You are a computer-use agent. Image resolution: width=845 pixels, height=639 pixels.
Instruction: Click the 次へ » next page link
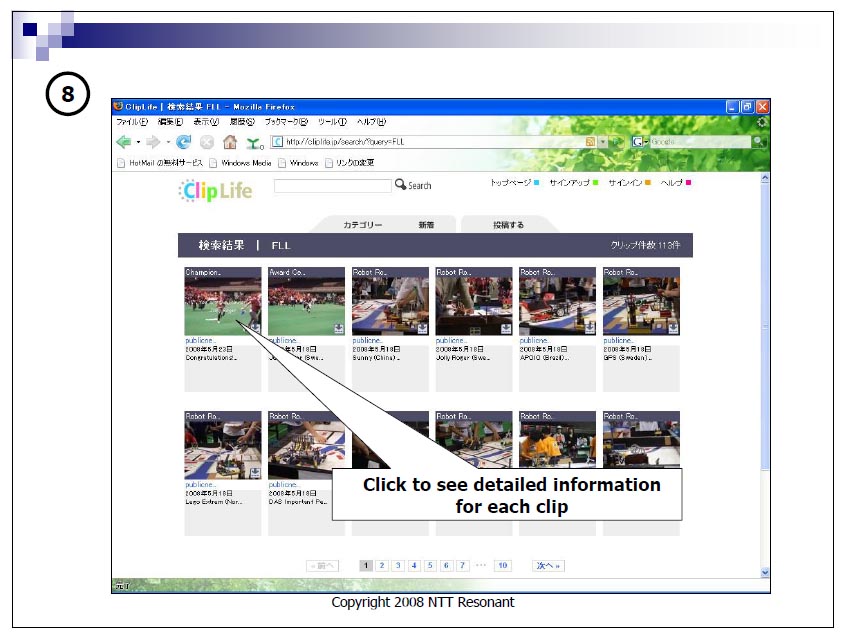pyautogui.click(x=548, y=565)
